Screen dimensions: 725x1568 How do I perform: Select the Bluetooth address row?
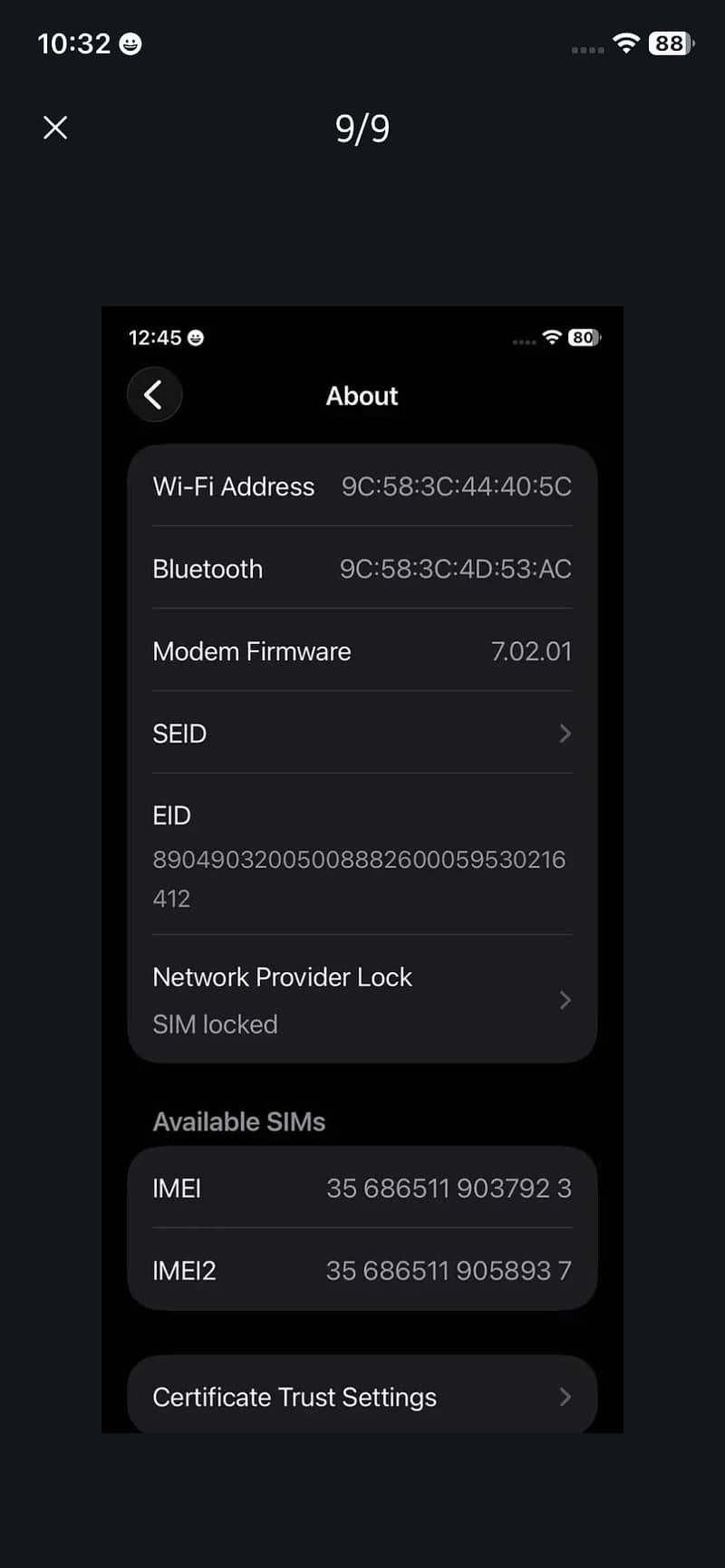point(362,568)
